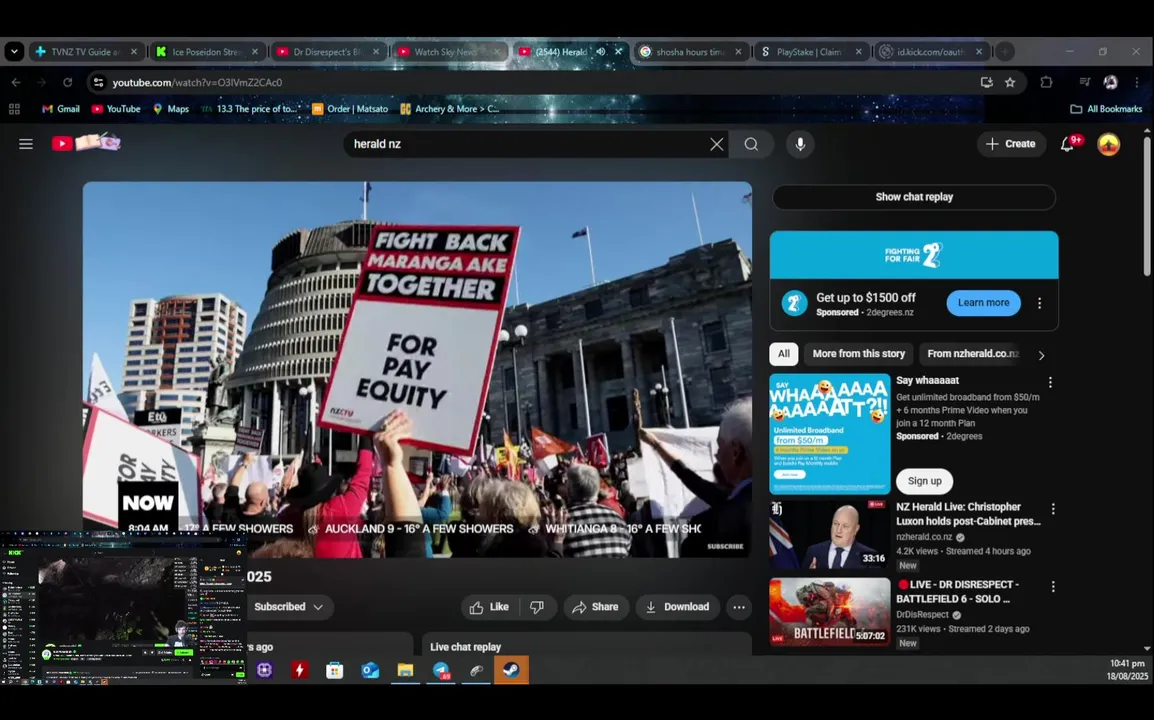Start voice search with microphone icon
Screen dimensions: 1154x720
coord(800,144)
